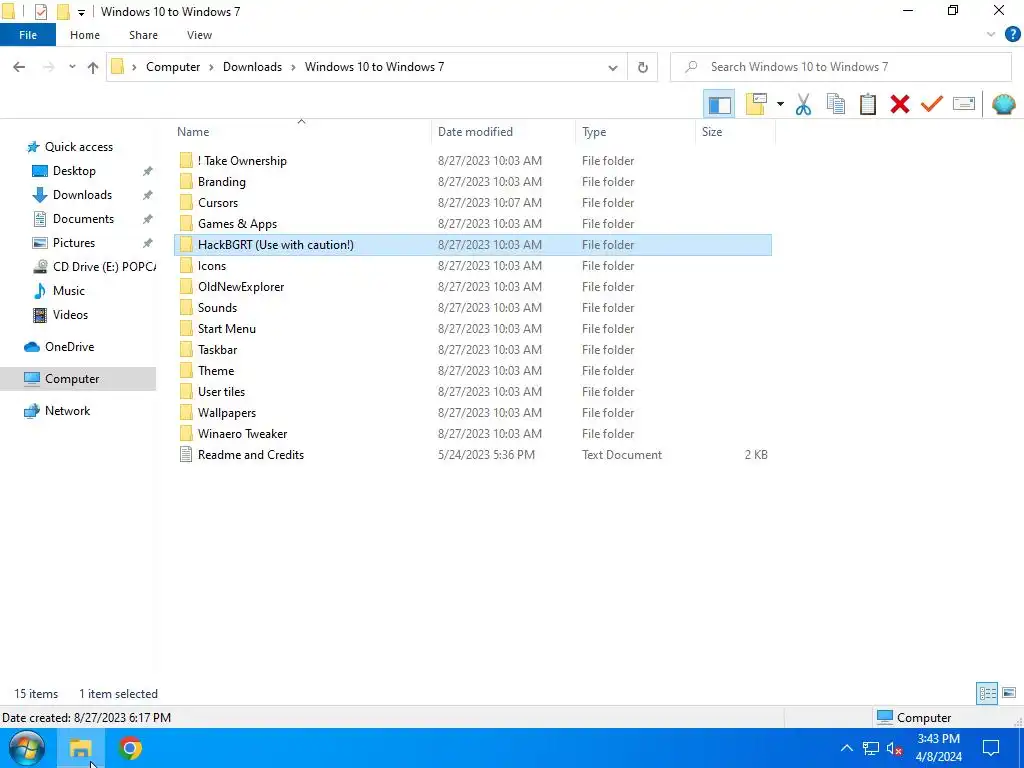Click the red X Delete icon
This screenshot has width=1024, height=768.
pyautogui.click(x=900, y=104)
